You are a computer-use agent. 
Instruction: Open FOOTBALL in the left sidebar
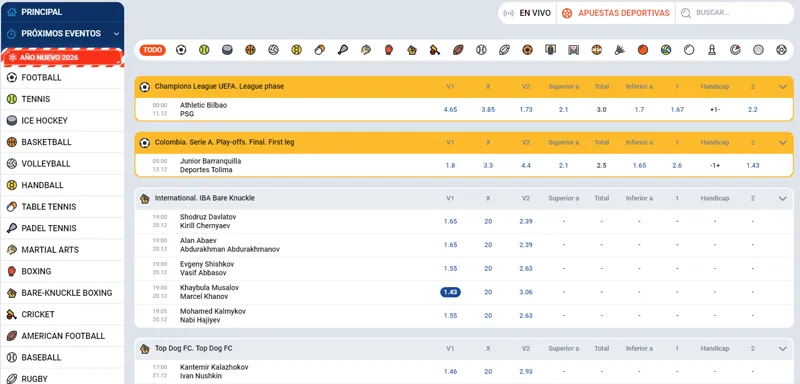point(62,78)
